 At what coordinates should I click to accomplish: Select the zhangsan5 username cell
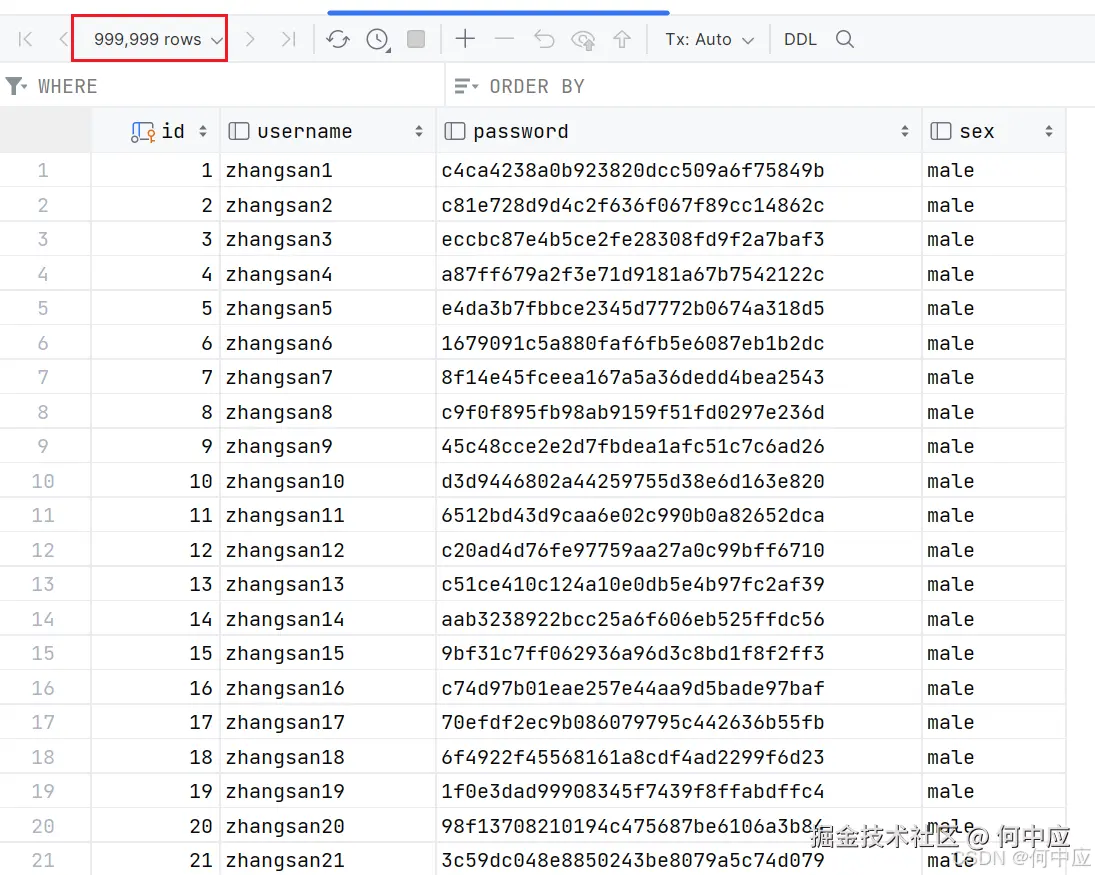click(328, 309)
